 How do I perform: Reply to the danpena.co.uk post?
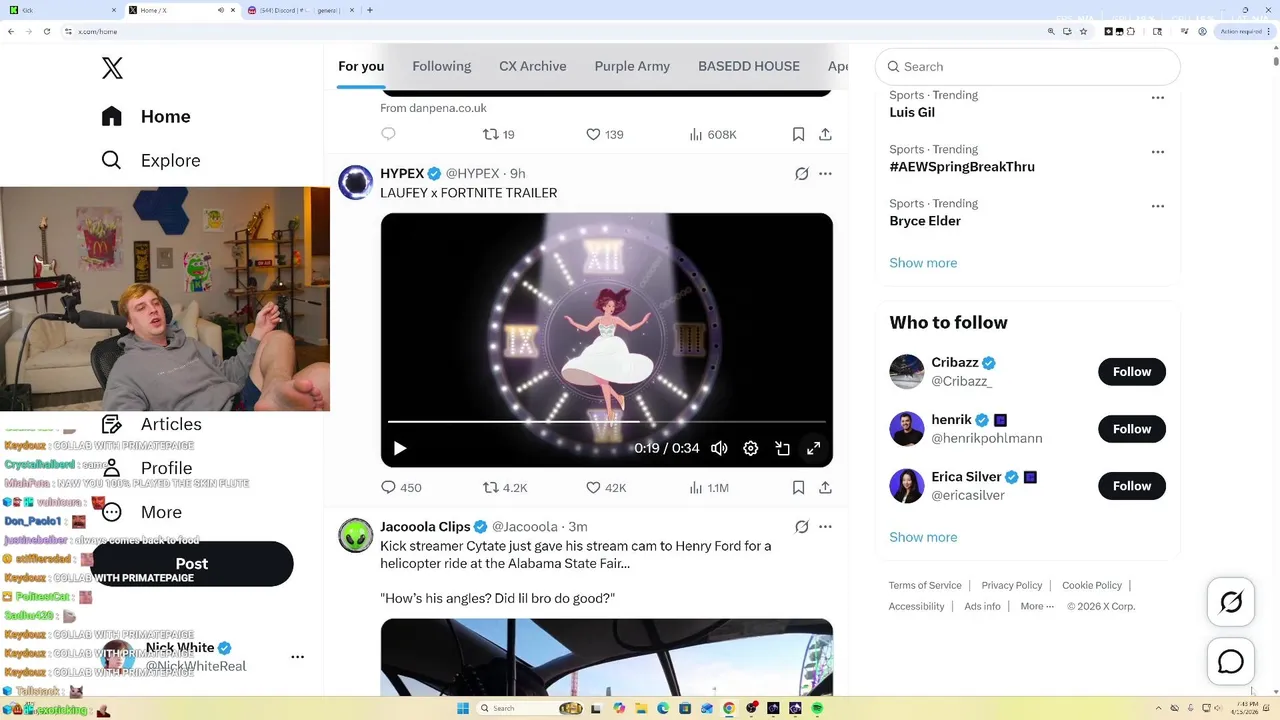pyautogui.click(x=389, y=134)
